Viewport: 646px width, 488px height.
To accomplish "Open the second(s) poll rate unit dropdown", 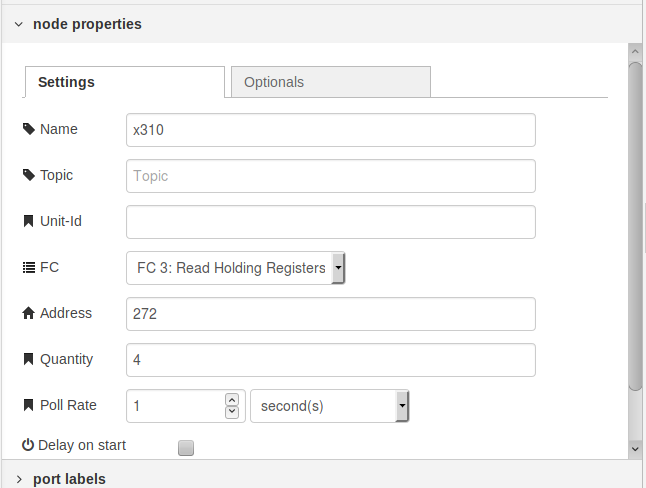I will point(330,406).
